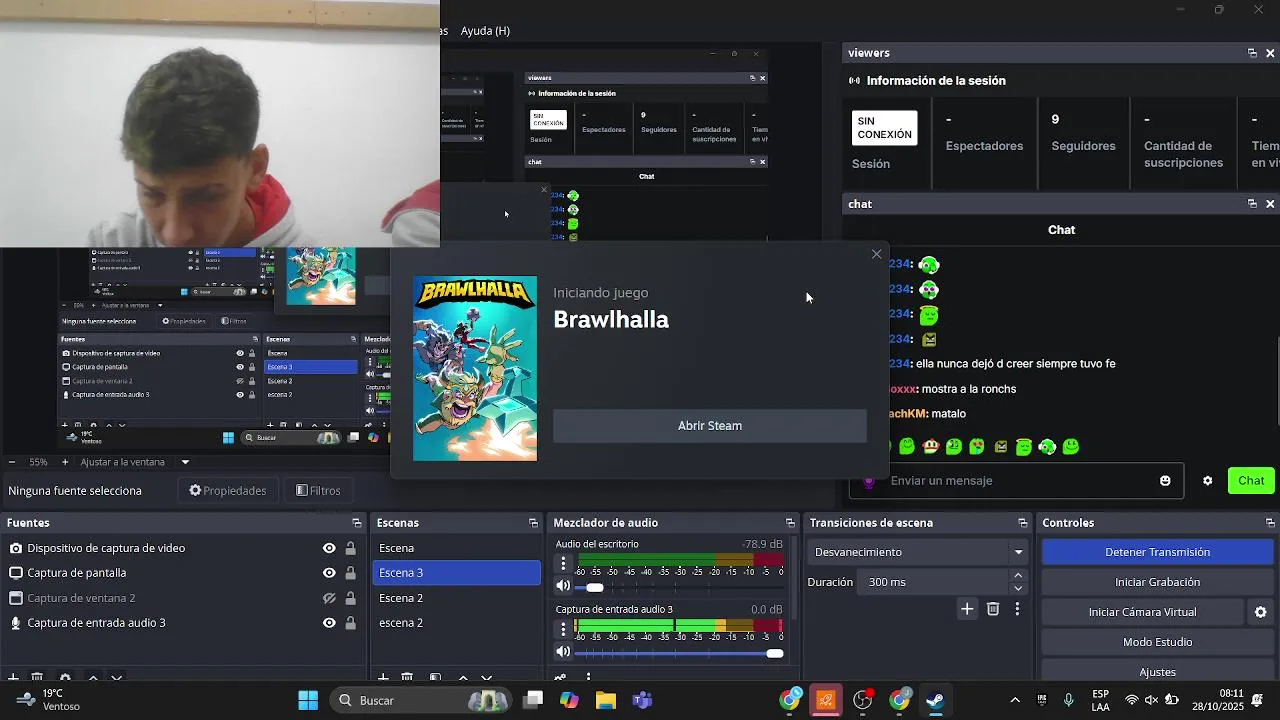
Task: Mute the Captura de entrada audio 3 channel
Action: point(563,652)
